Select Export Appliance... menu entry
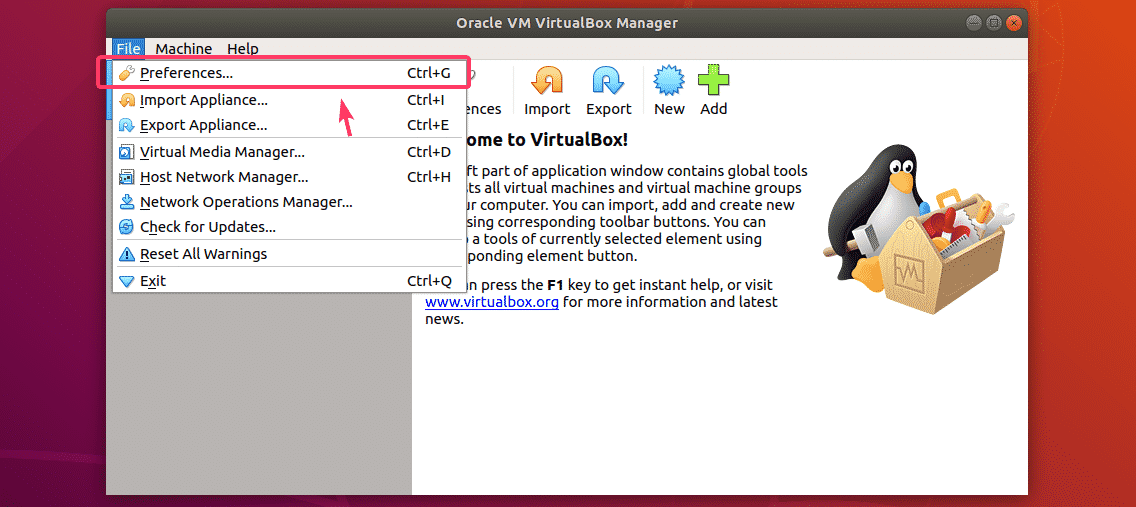 pyautogui.click(x=288, y=125)
